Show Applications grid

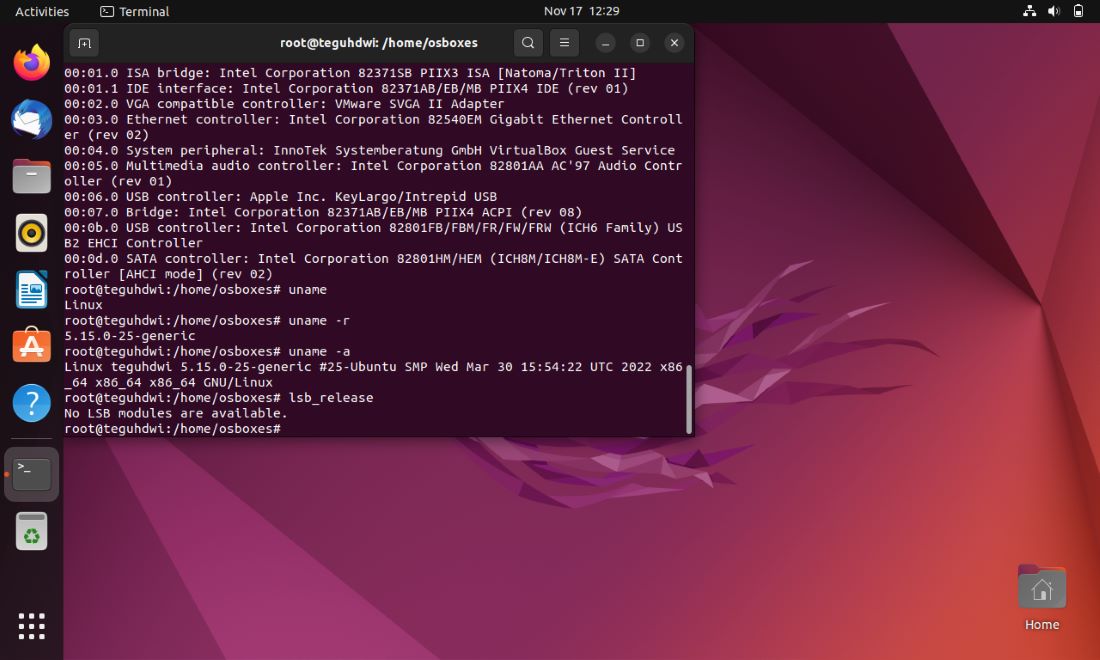32,626
